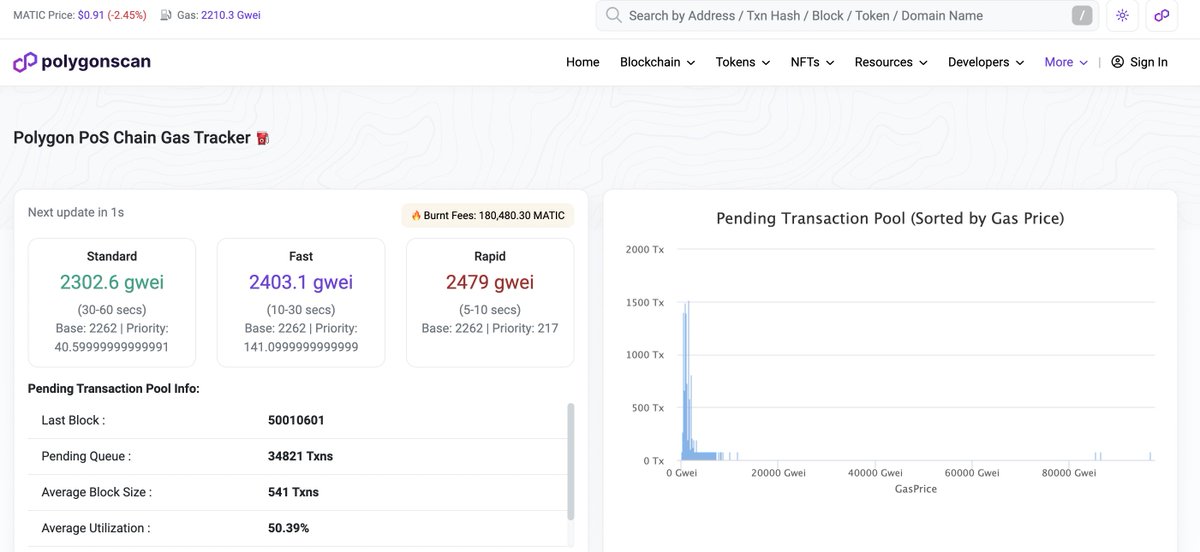This screenshot has height=552, width=1200.
Task: Click the Last Block value 50010601
Action: pos(296,420)
